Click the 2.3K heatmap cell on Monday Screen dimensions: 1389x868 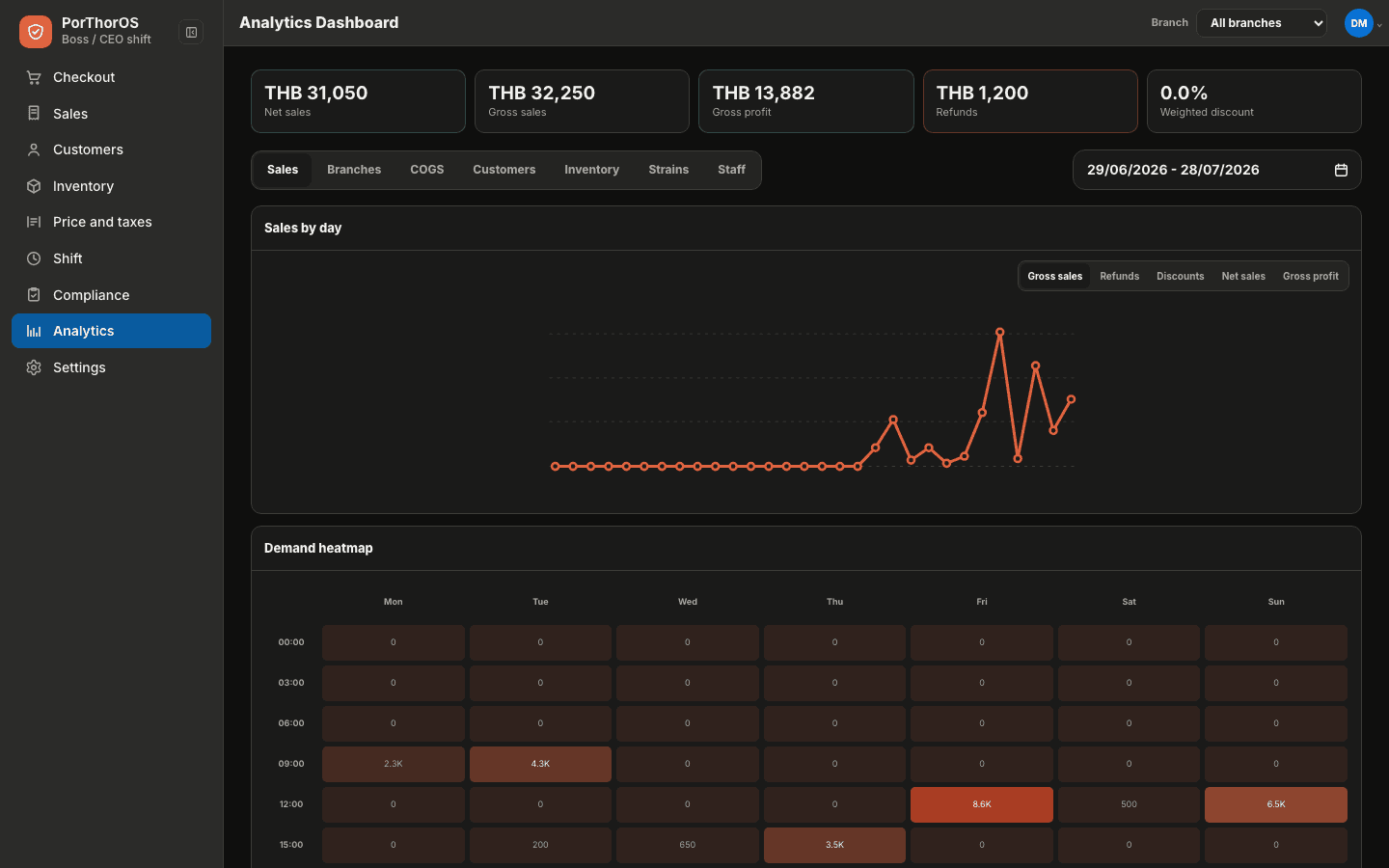394,764
